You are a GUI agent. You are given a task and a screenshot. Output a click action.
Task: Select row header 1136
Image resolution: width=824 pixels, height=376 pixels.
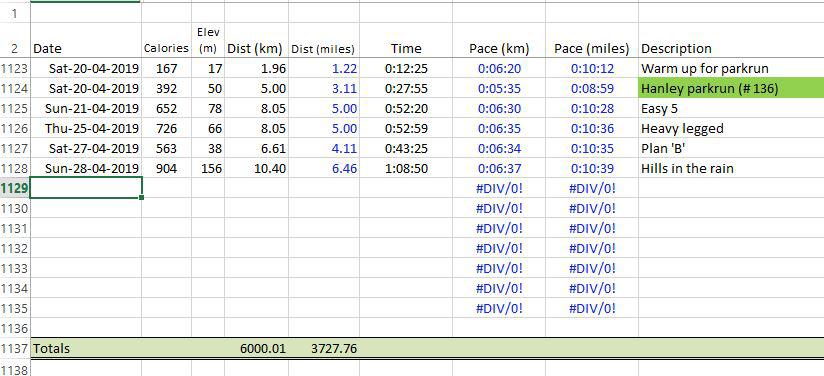(x=15, y=328)
